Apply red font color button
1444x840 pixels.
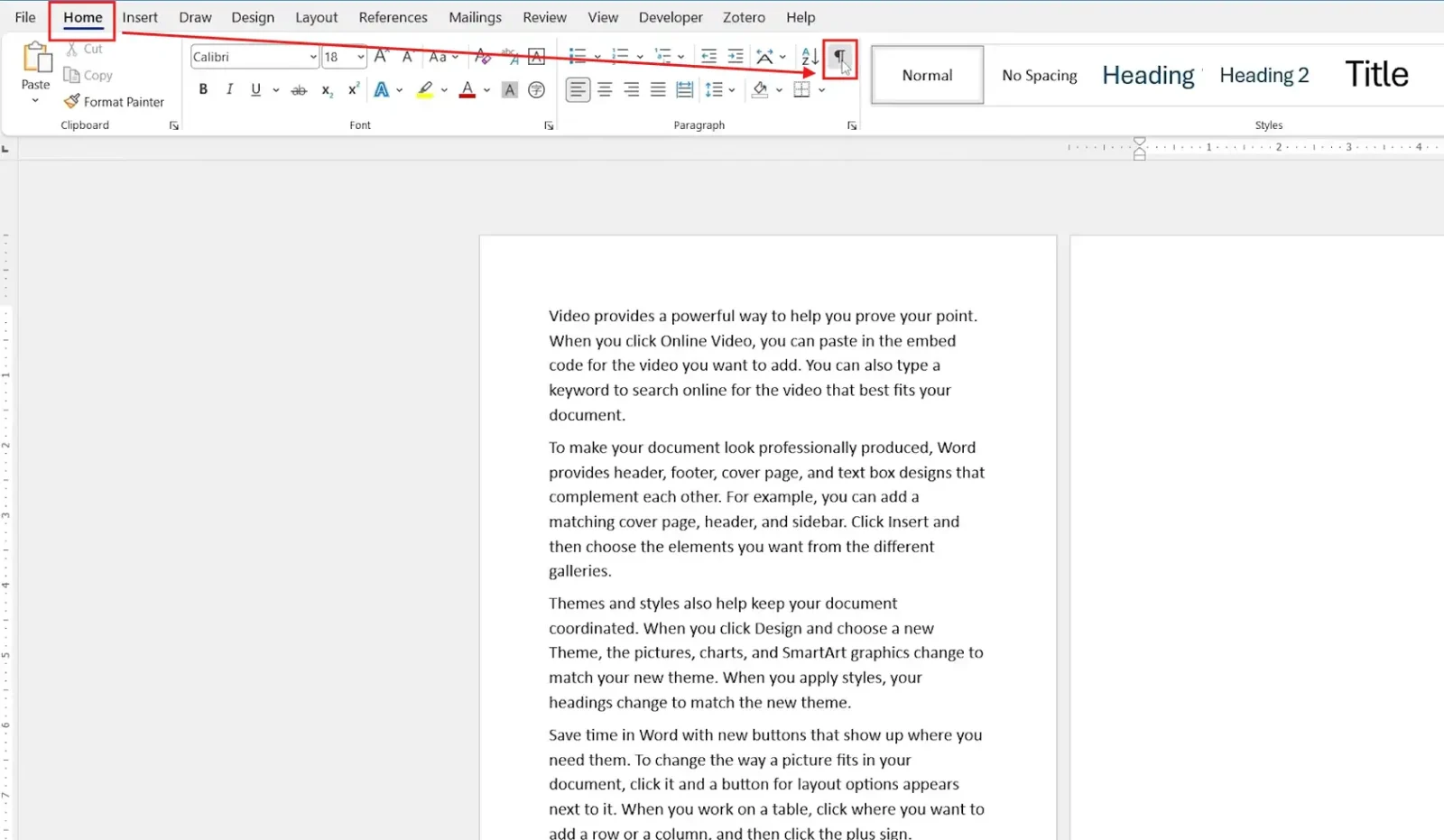pos(467,90)
